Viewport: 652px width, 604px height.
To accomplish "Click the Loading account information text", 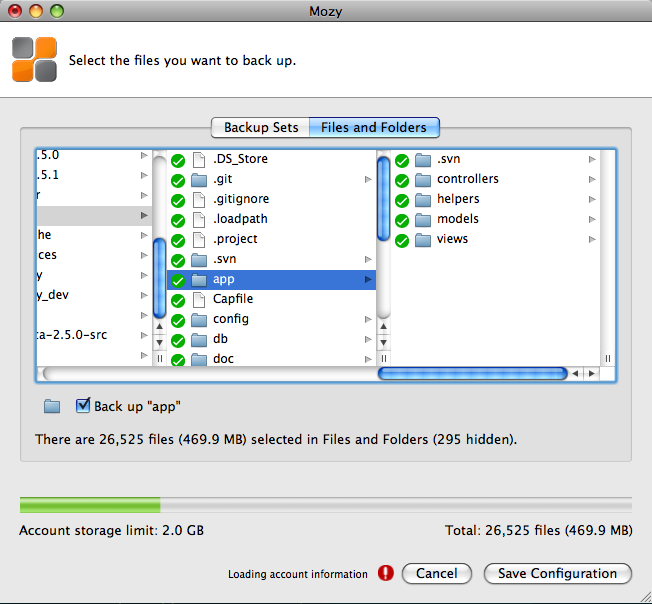I will (x=298, y=574).
